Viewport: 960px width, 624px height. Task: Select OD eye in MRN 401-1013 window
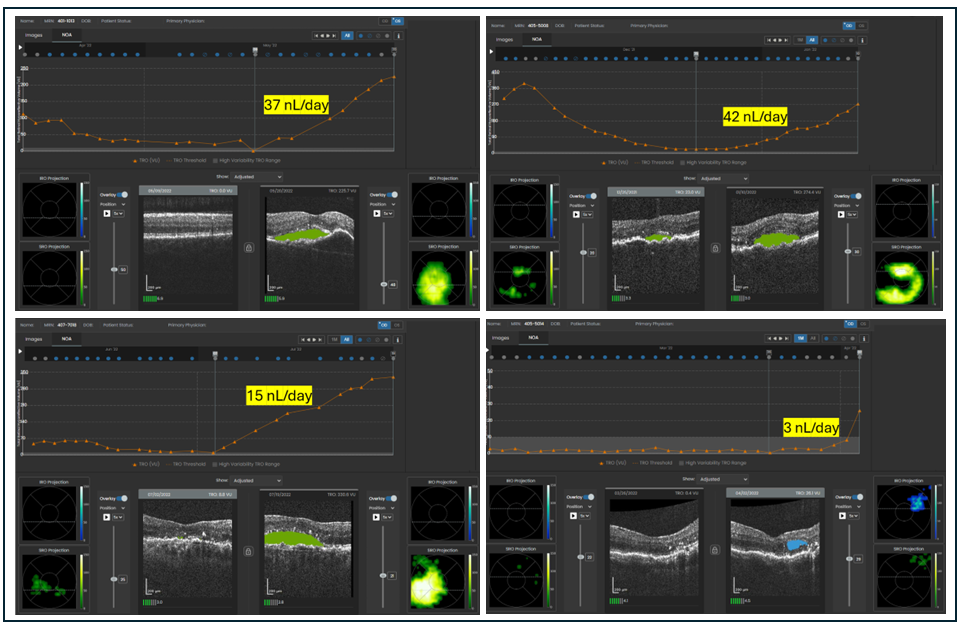[x=385, y=21]
